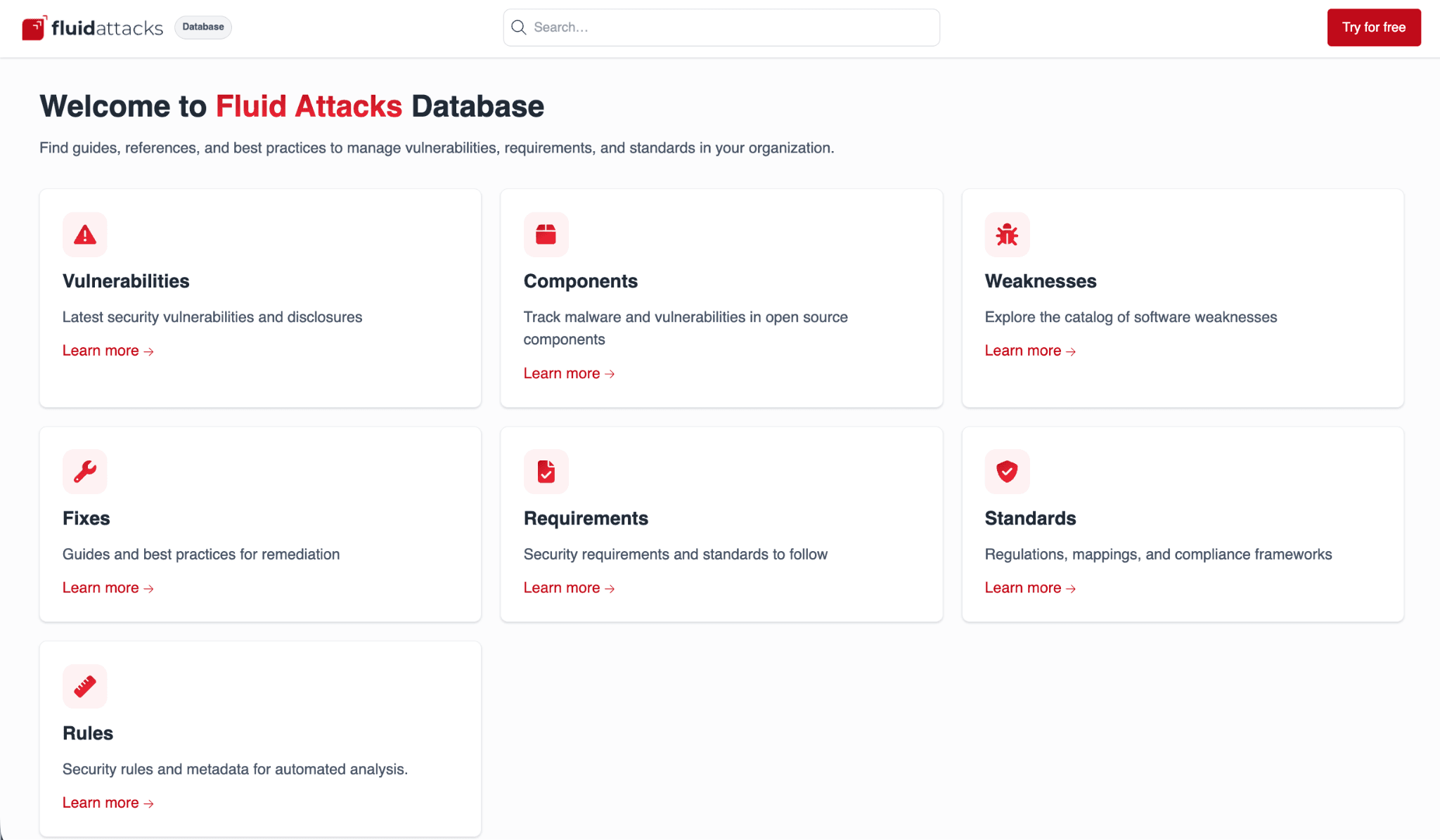Open Learn more under Fixes

[108, 588]
